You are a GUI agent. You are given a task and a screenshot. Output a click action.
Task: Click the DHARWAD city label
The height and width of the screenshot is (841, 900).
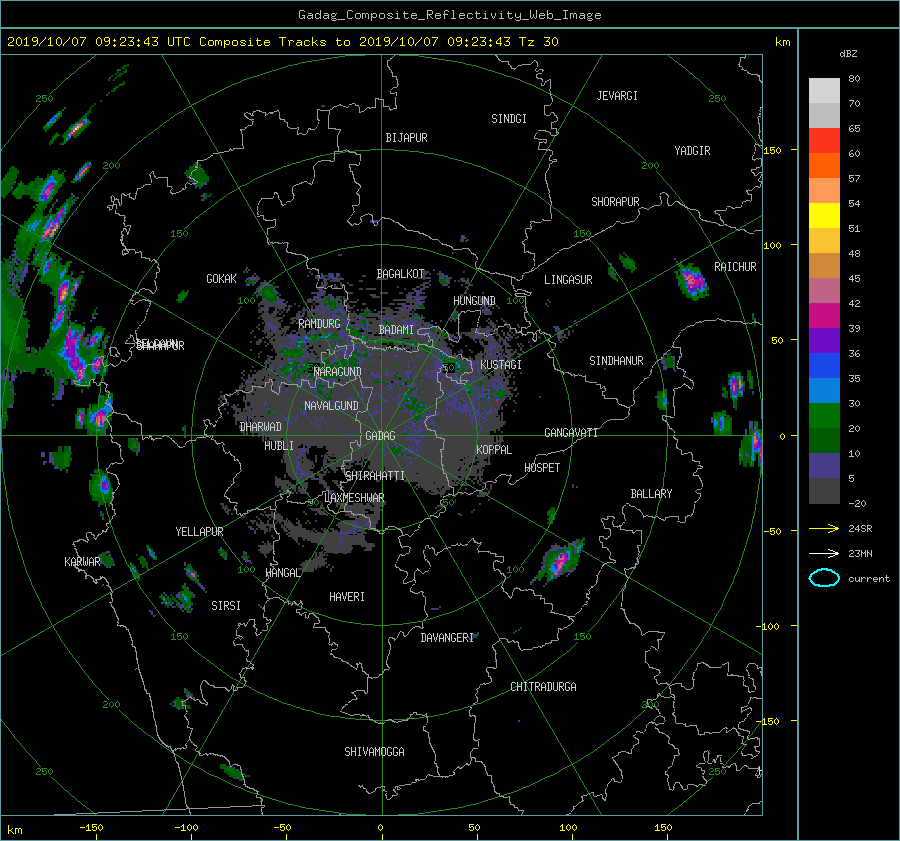[x=261, y=427]
